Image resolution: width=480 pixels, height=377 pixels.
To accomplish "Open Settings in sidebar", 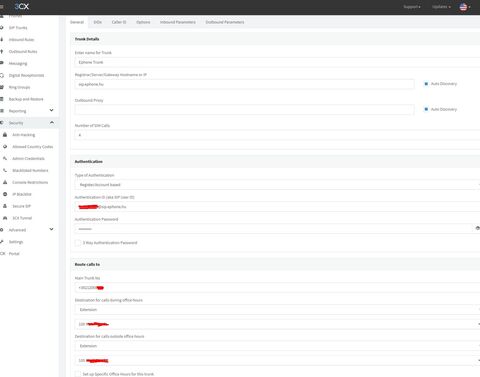I will pyautogui.click(x=16, y=242).
